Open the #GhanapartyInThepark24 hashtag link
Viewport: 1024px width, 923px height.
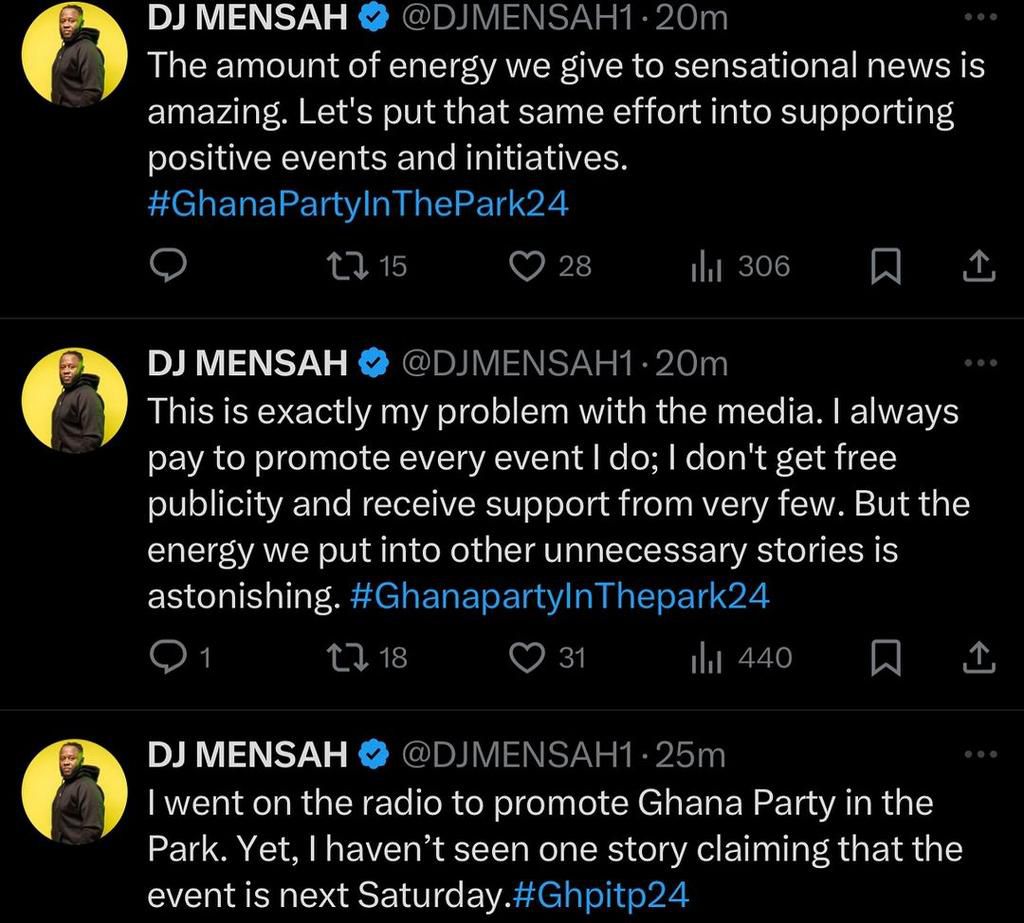pyautogui.click(x=560, y=596)
